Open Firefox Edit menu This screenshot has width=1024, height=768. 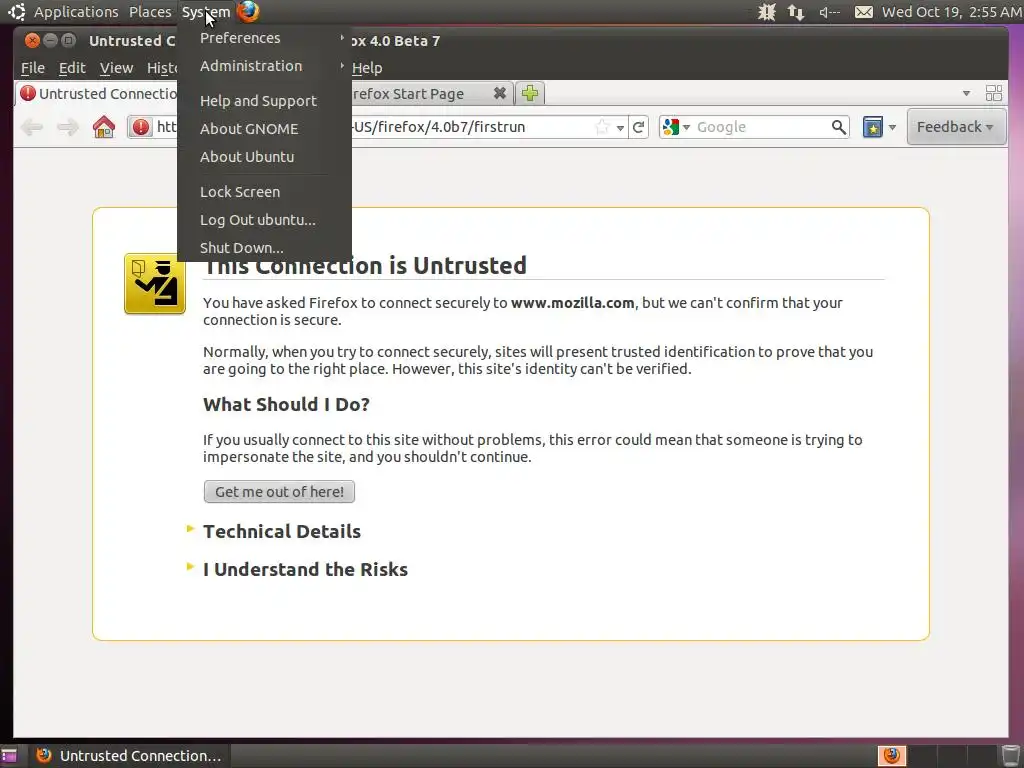click(72, 67)
